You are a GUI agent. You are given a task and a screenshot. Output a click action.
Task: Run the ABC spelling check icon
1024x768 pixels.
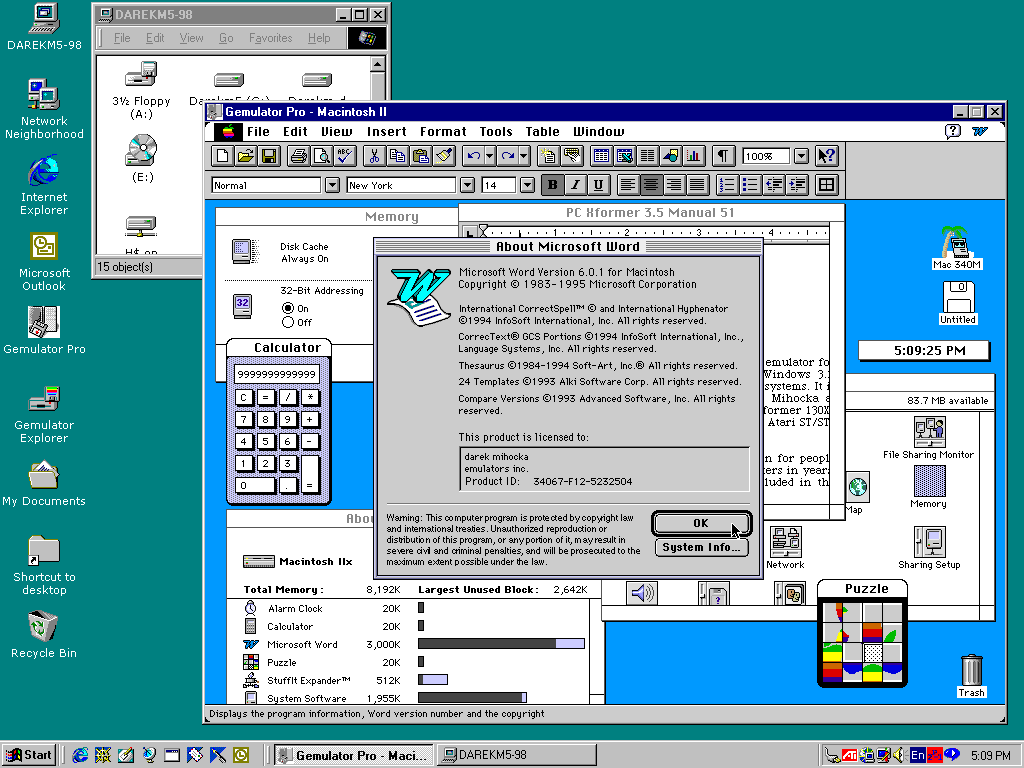[345, 156]
